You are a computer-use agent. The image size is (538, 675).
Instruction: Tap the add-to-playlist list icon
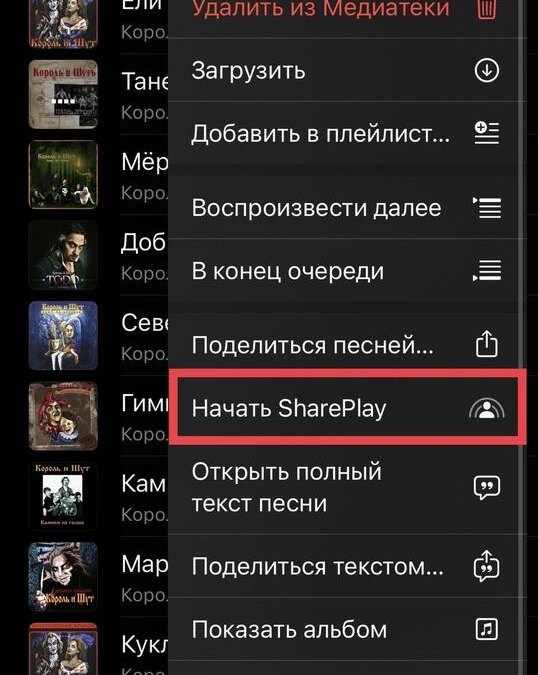point(487,133)
